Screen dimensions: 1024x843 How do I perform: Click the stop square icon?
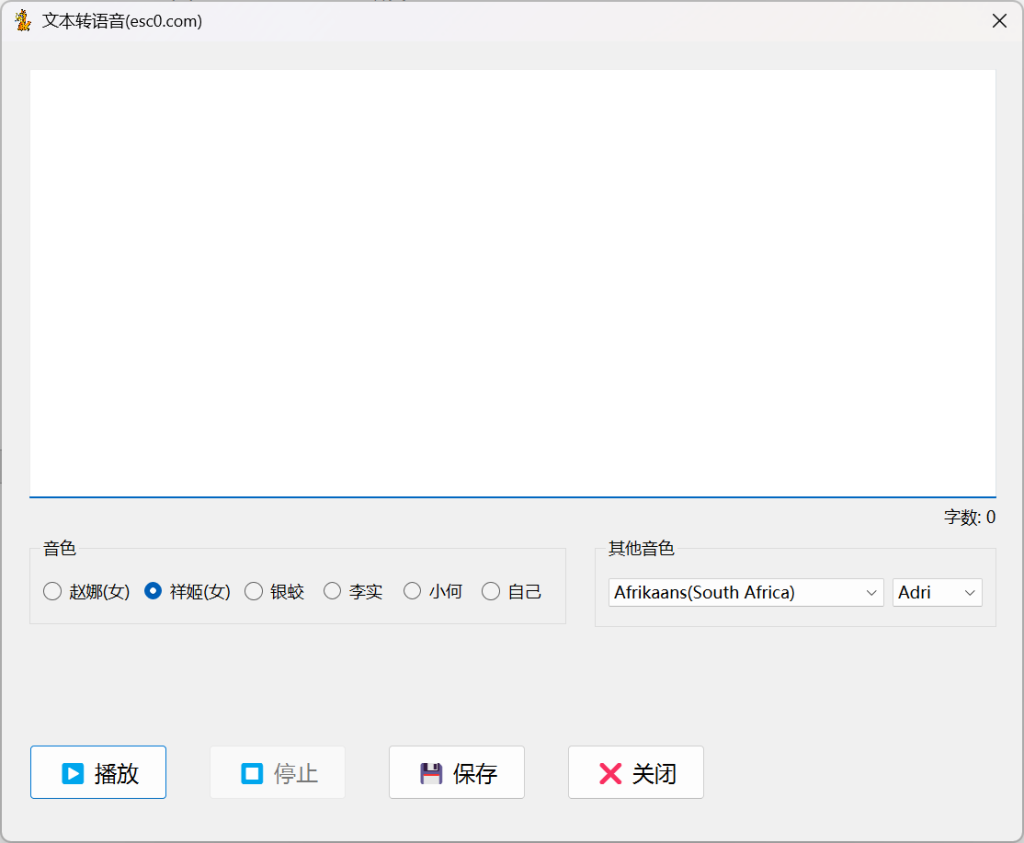[252, 773]
